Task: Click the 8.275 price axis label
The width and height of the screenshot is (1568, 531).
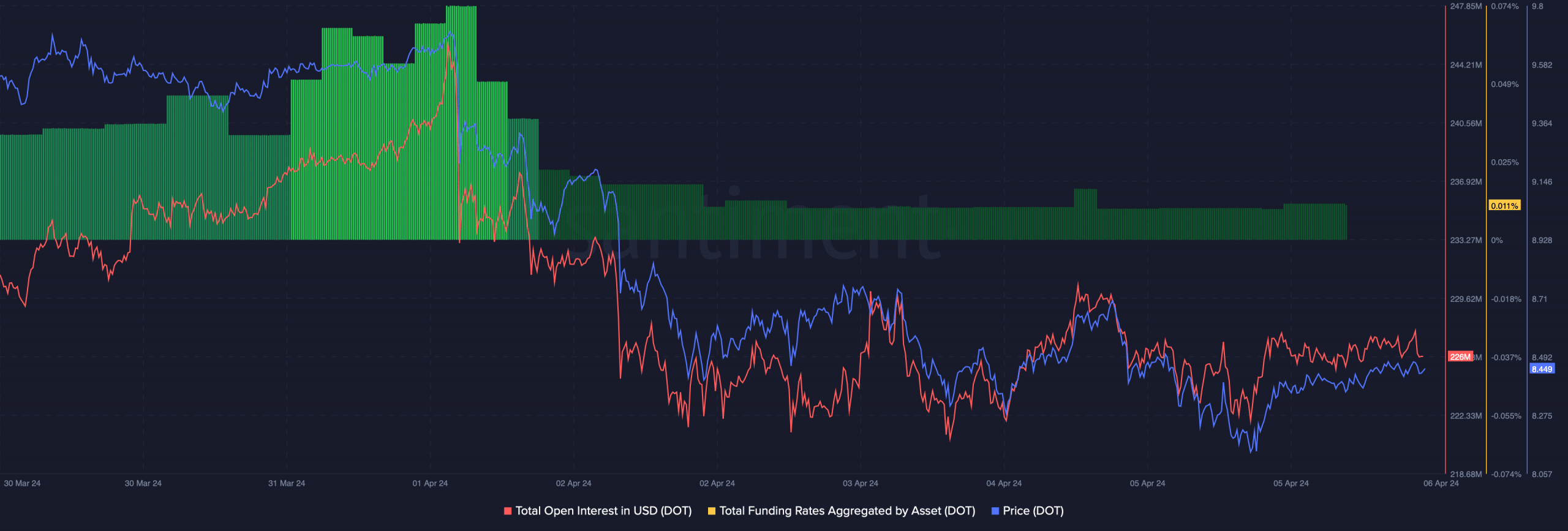Action: click(x=1542, y=416)
